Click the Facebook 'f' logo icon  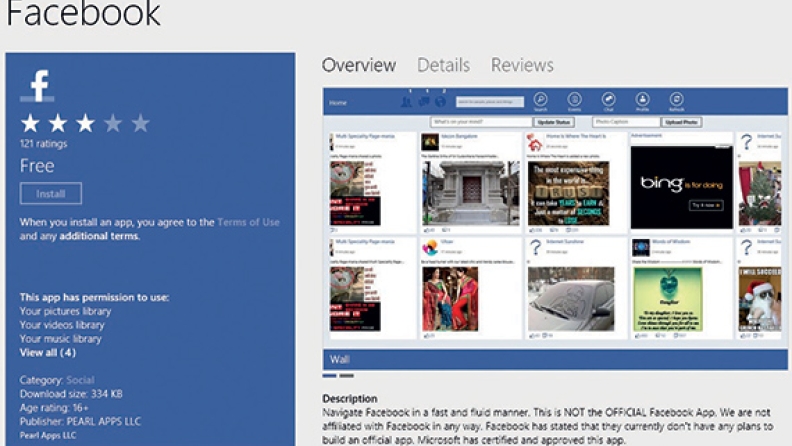[37, 86]
